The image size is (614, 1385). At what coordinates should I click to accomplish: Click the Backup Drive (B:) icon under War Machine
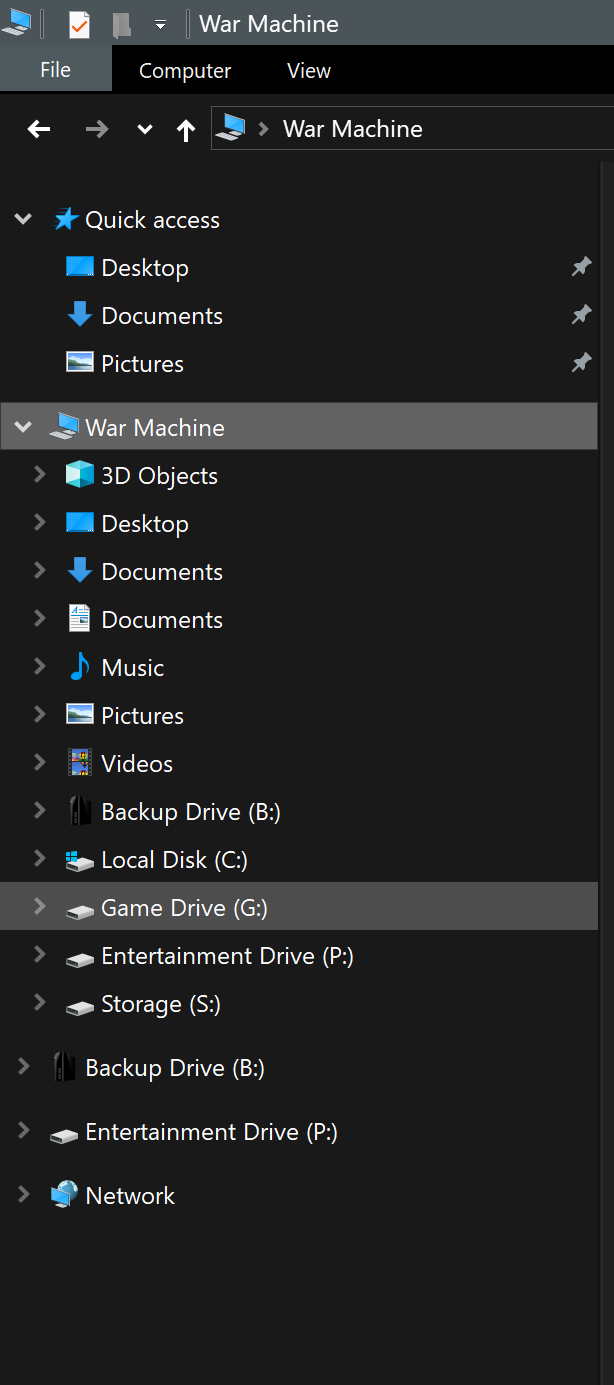80,811
